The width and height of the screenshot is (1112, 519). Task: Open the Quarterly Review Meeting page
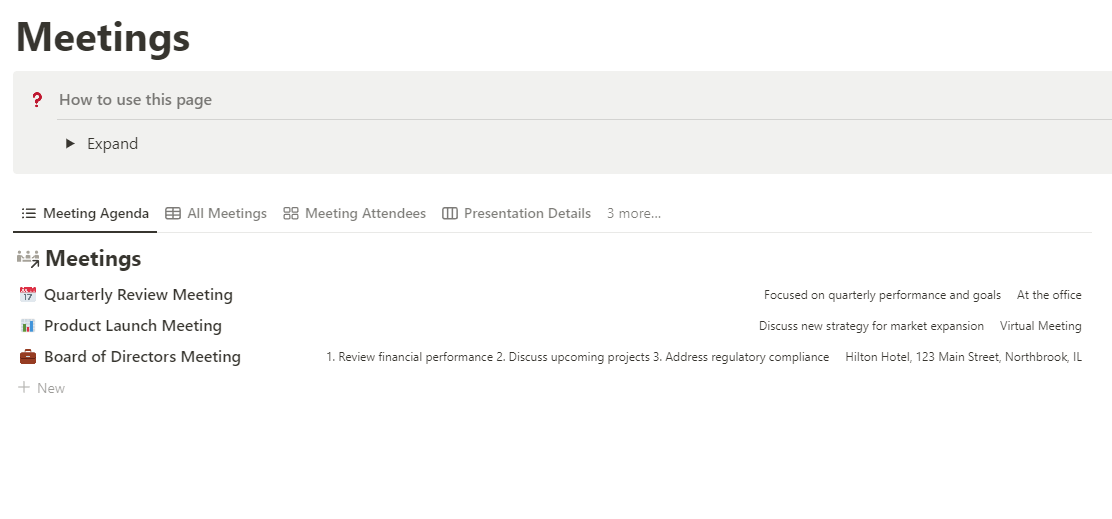pos(138,295)
